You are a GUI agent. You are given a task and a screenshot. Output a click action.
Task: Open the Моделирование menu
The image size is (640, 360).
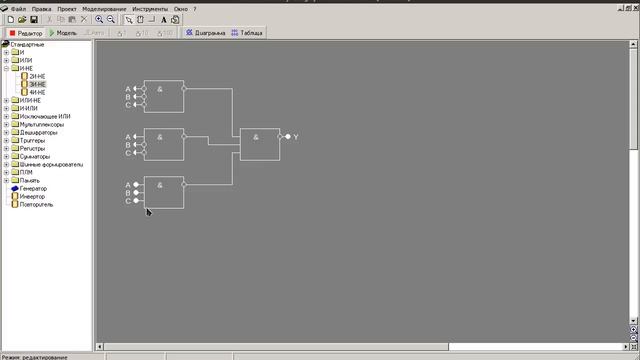coord(104,9)
